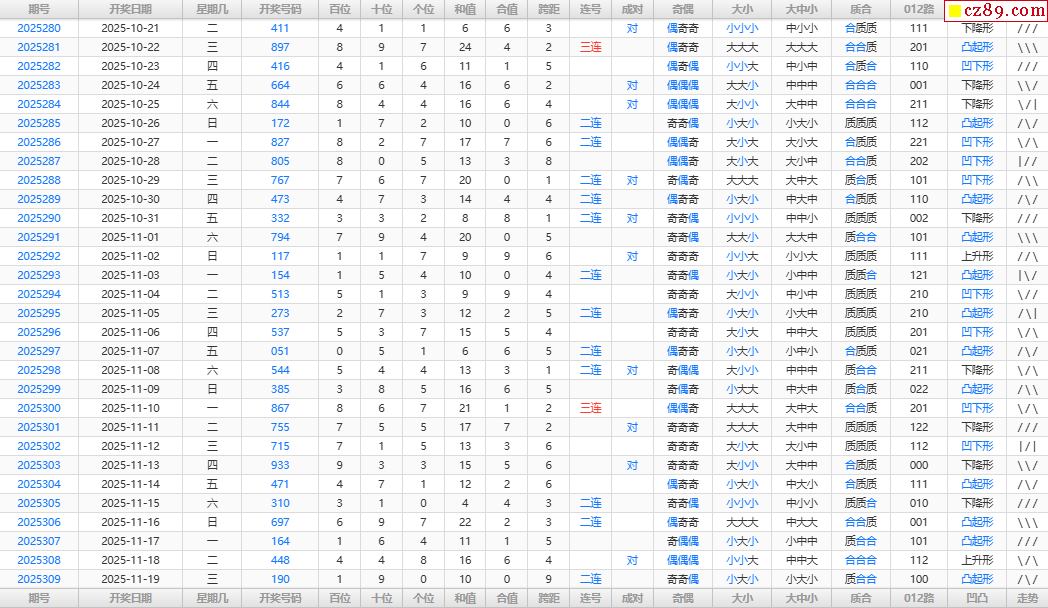Click the date 2025-11-19 cell
The width and height of the screenshot is (1048, 608).
pyautogui.click(x=130, y=579)
